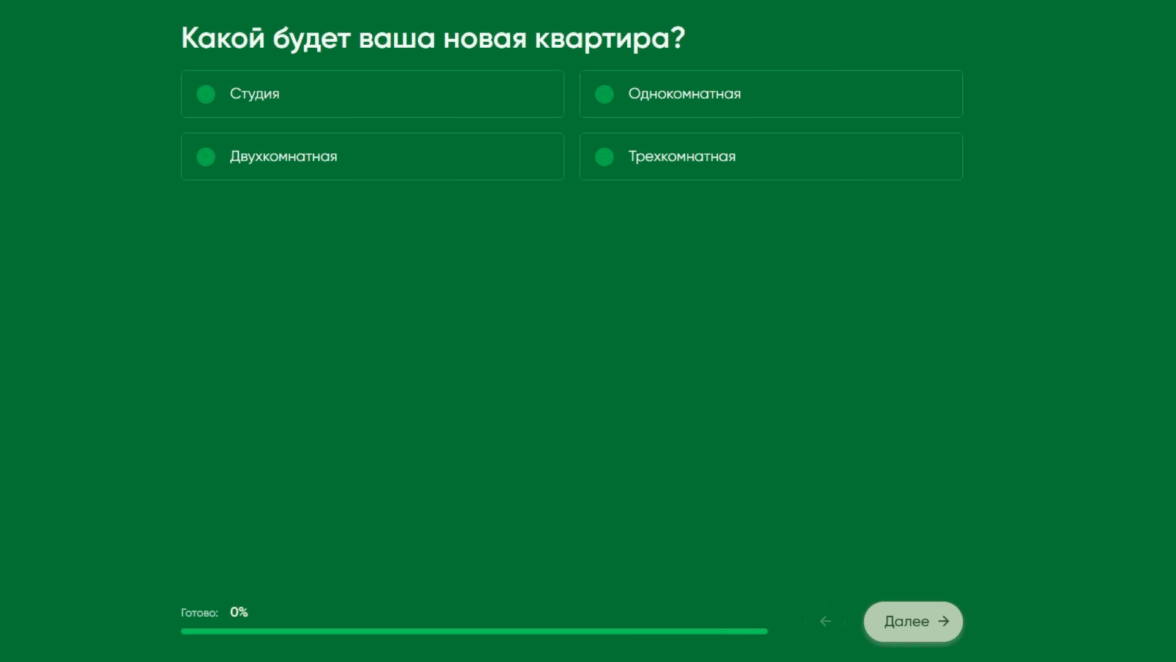Screen dimensions: 1176x662
Task: Click the Далее next button
Action: point(913,622)
